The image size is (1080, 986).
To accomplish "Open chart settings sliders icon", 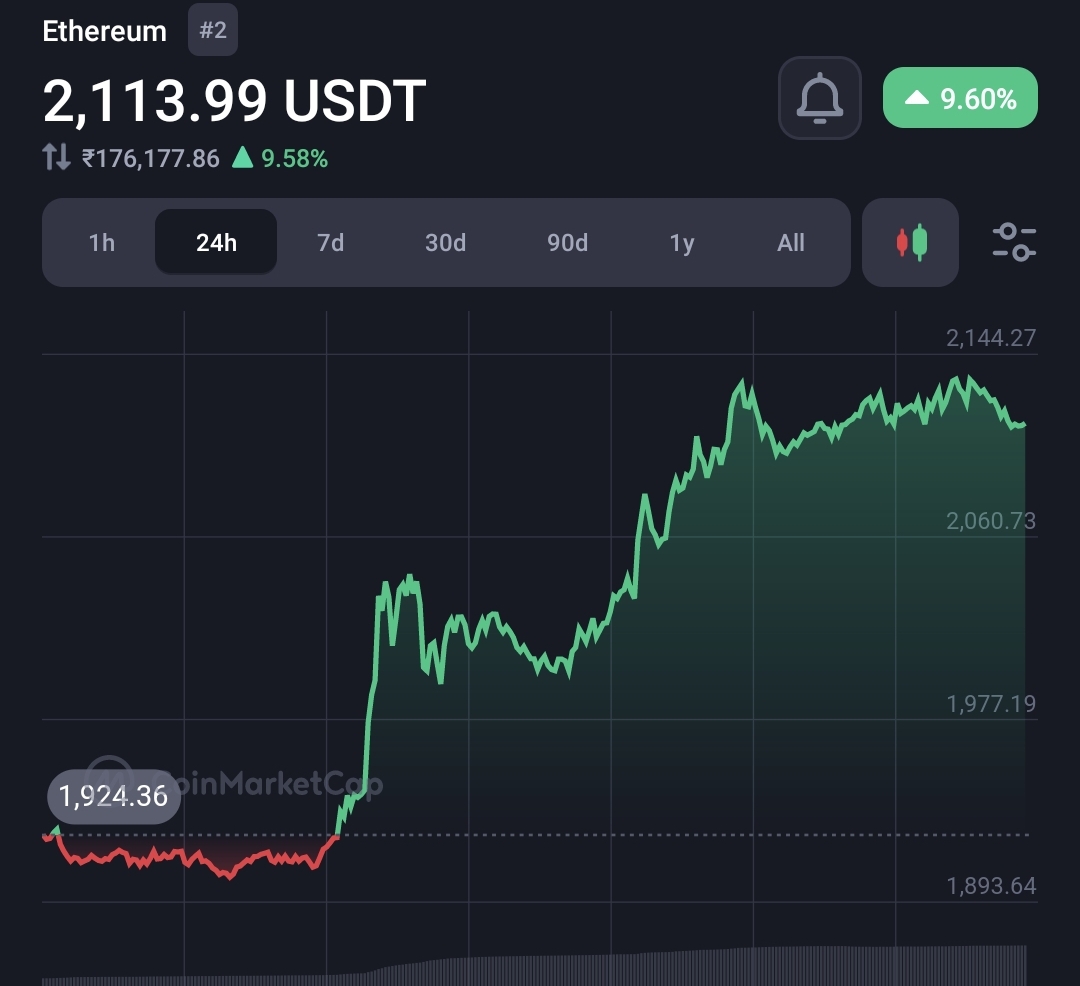I will coord(1013,243).
